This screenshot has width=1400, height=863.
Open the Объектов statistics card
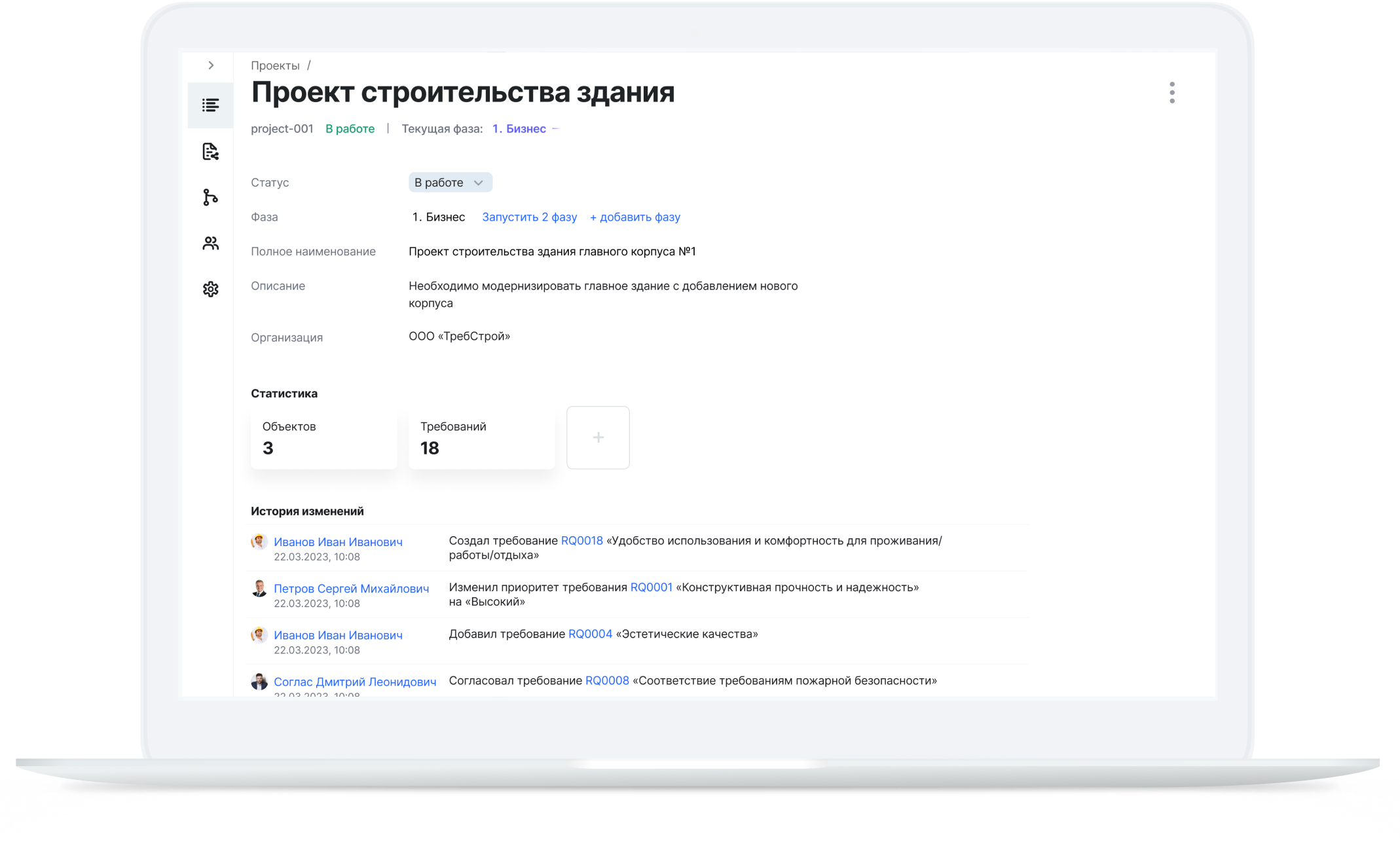(x=324, y=438)
